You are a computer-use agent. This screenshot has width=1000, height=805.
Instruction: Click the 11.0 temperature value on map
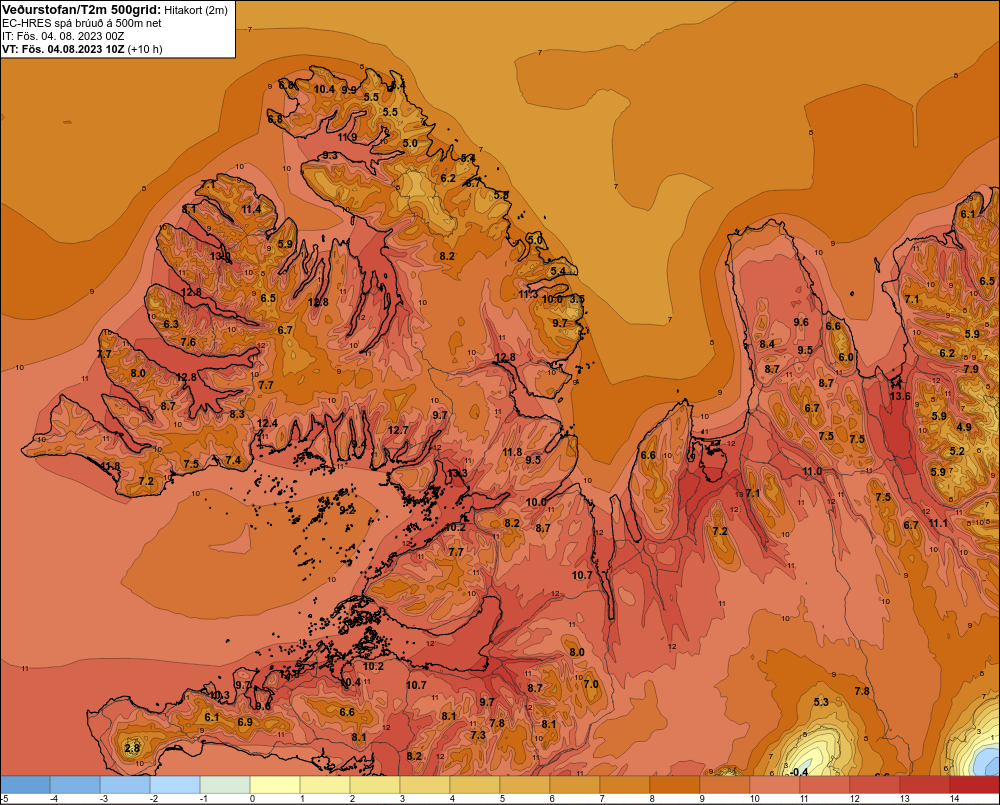(812, 471)
